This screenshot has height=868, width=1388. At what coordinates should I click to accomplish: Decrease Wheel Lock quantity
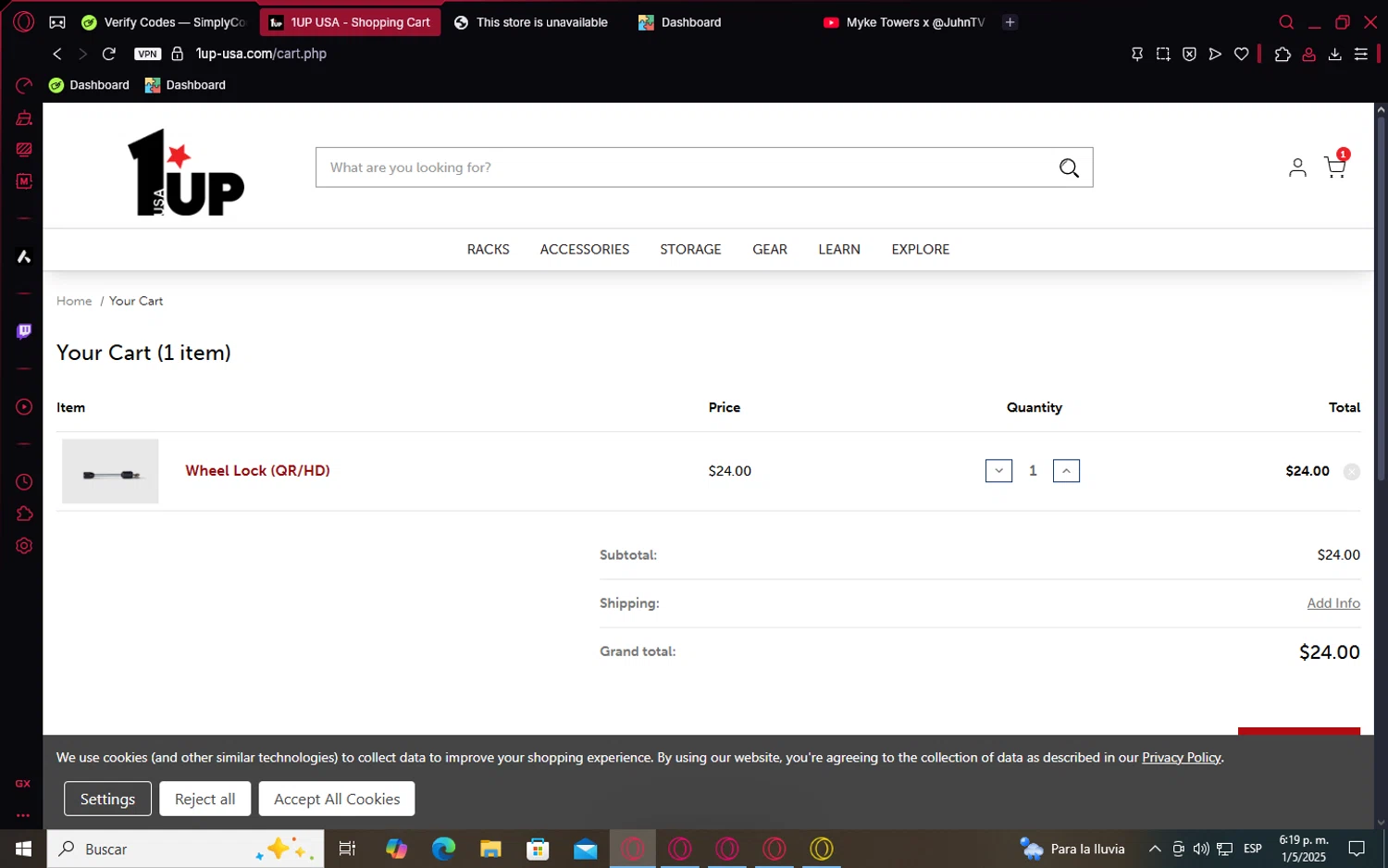998,471
